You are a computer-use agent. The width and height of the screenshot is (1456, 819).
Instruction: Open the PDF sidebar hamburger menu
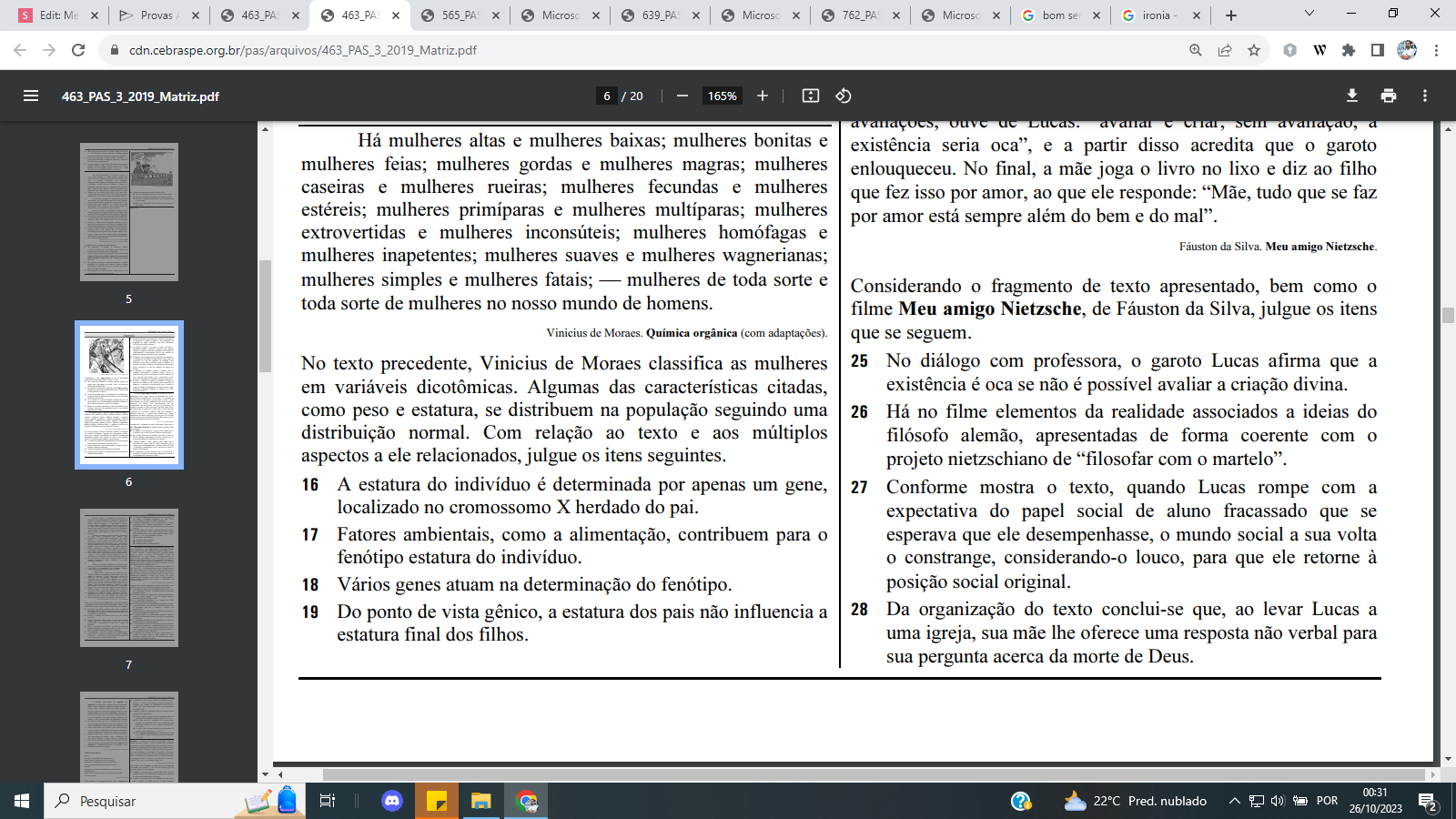coord(31,96)
